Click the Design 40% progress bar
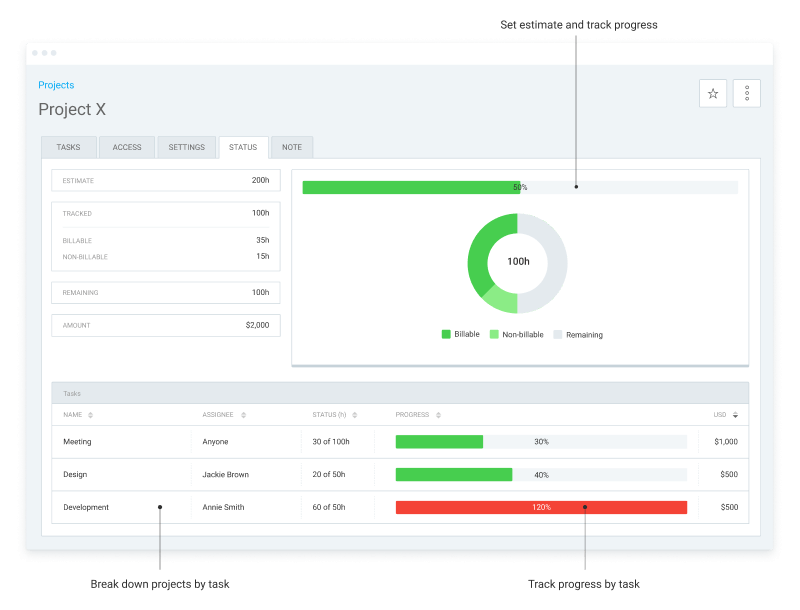The height and width of the screenshot is (610, 800). click(x=541, y=474)
